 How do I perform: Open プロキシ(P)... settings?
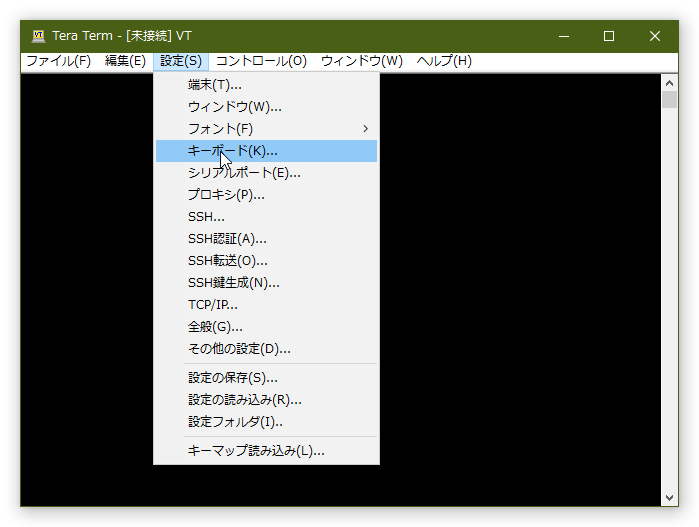point(266,195)
